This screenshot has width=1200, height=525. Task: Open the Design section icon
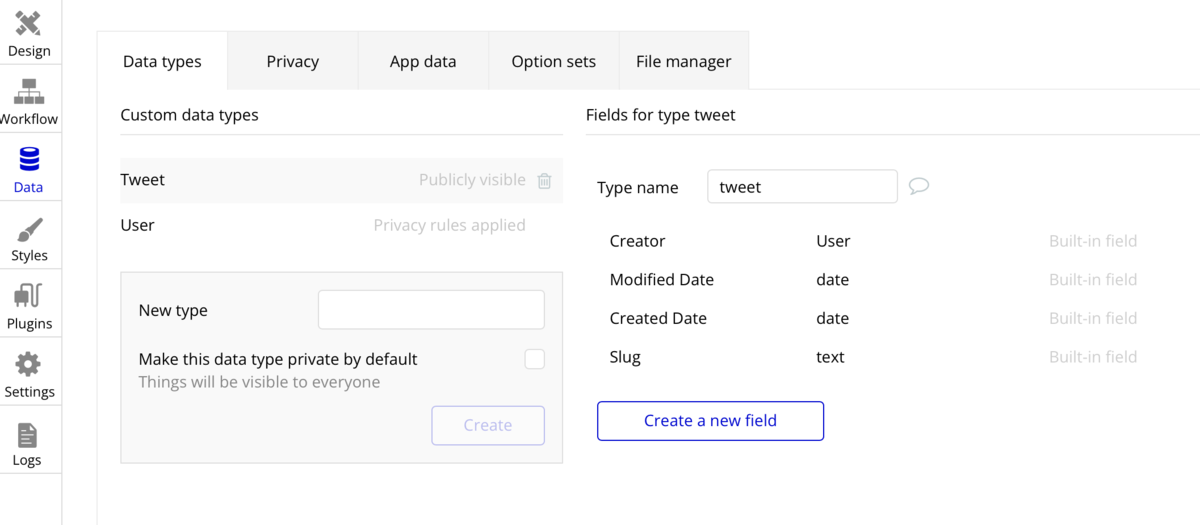click(28, 23)
